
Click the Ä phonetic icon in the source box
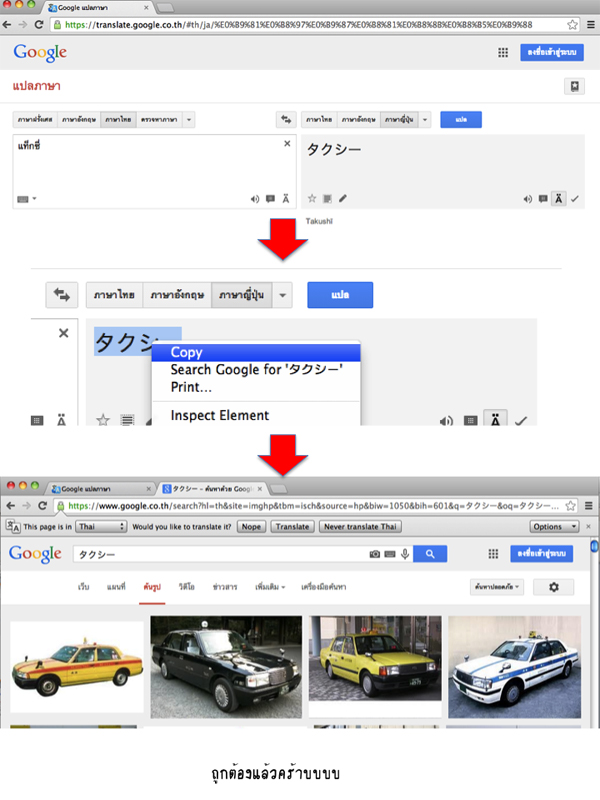286,198
